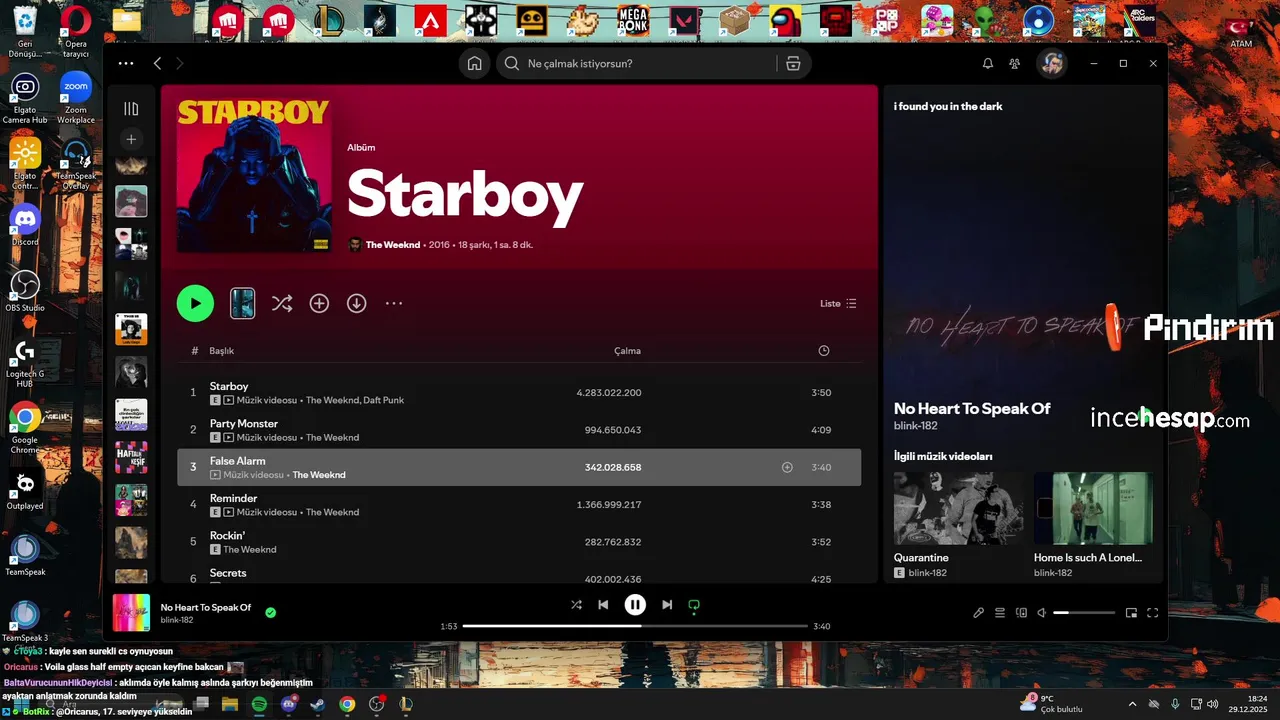Image resolution: width=1280 pixels, height=720 pixels.
Task: Open Discord desktop shortcut
Action: (25, 224)
